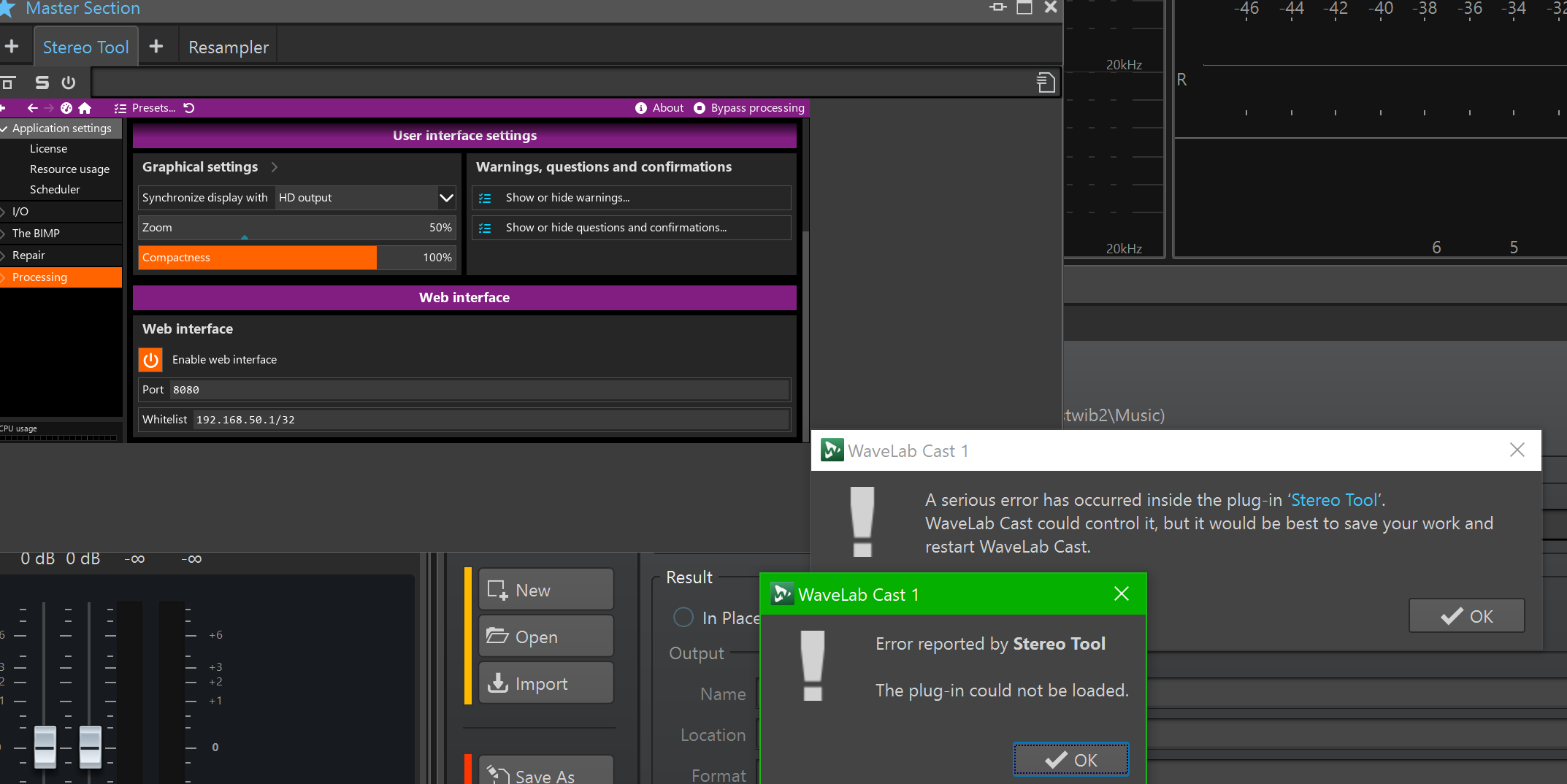This screenshot has height=784, width=1567.
Task: Click the Port input field
Action: (x=480, y=390)
